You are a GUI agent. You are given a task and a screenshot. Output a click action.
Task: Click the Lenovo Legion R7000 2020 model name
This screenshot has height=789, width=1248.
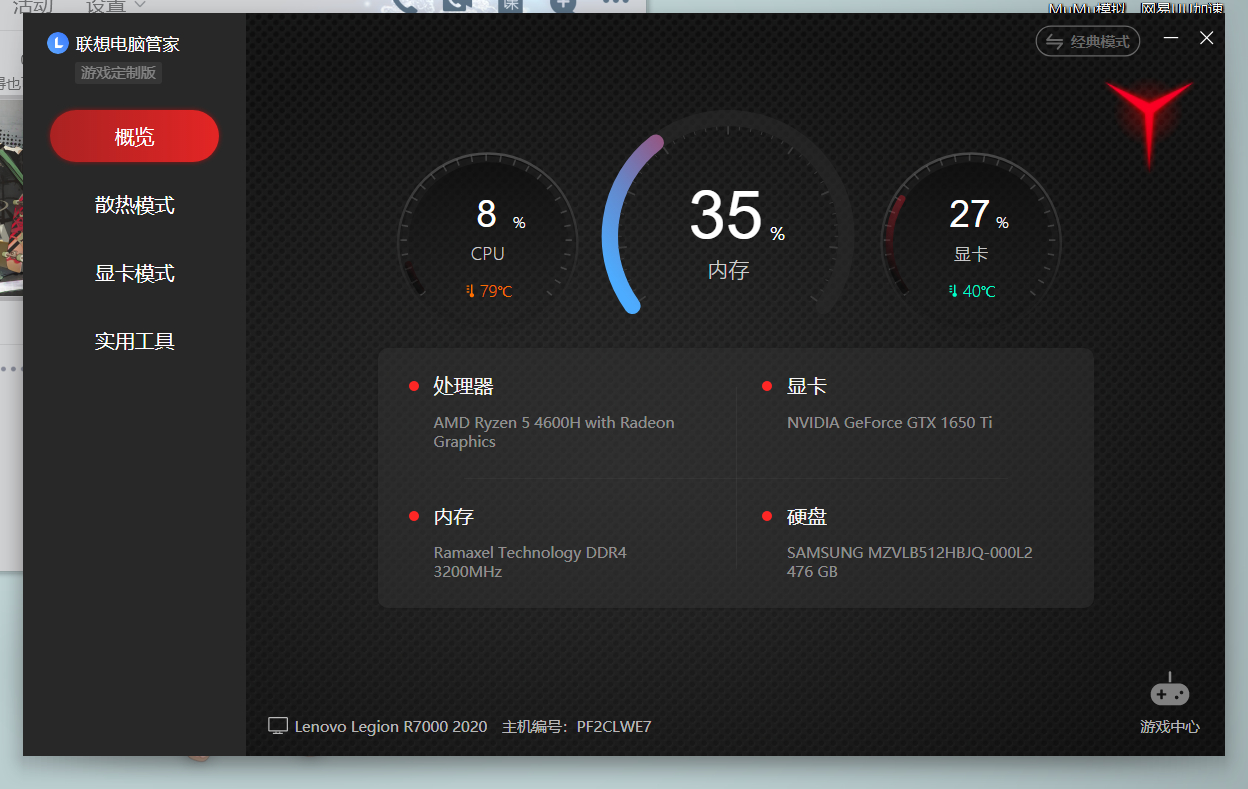click(391, 727)
